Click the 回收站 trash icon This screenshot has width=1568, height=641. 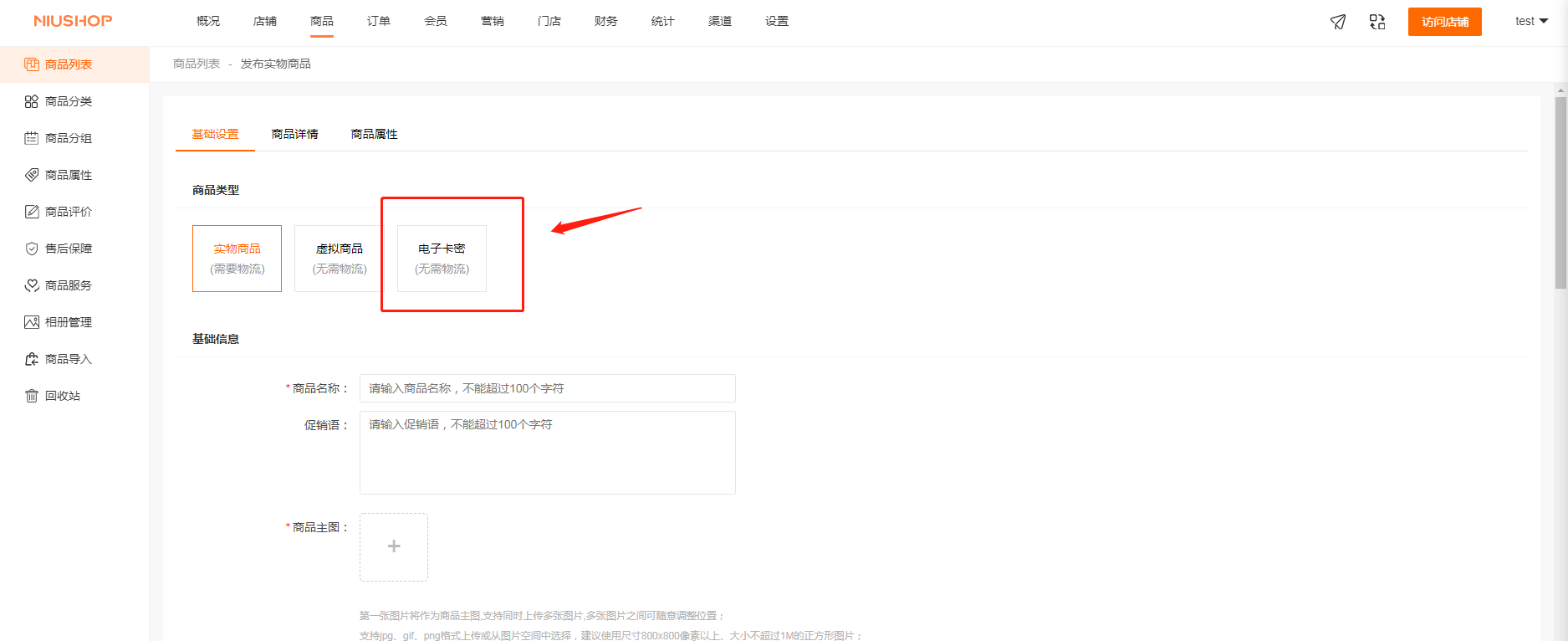point(32,396)
